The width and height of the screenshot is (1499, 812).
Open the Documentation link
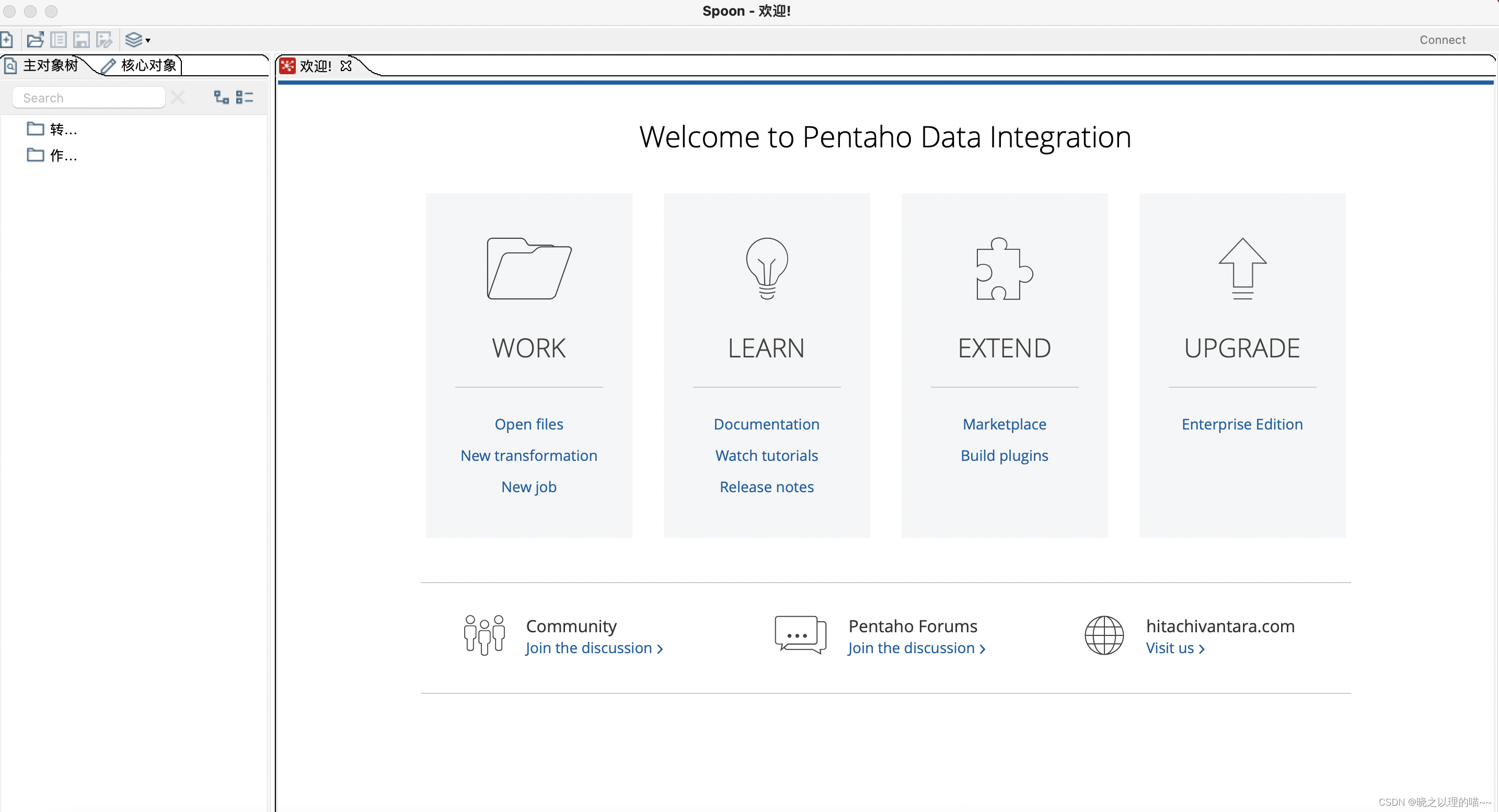click(x=767, y=424)
